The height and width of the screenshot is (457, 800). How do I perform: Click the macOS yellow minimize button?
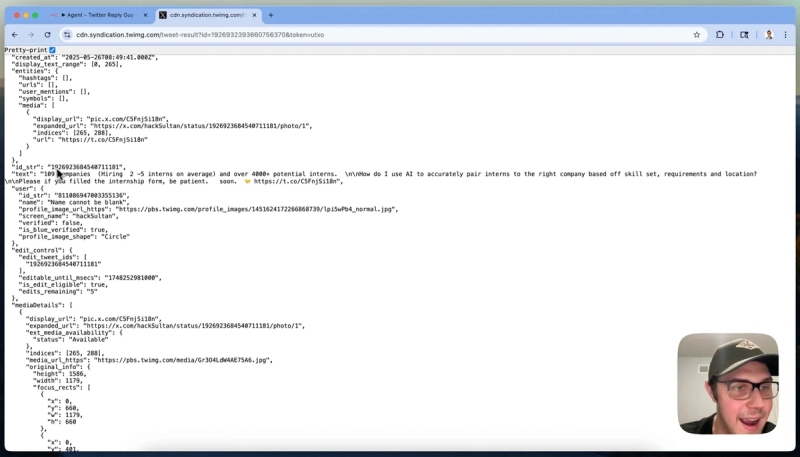[x=26, y=15]
